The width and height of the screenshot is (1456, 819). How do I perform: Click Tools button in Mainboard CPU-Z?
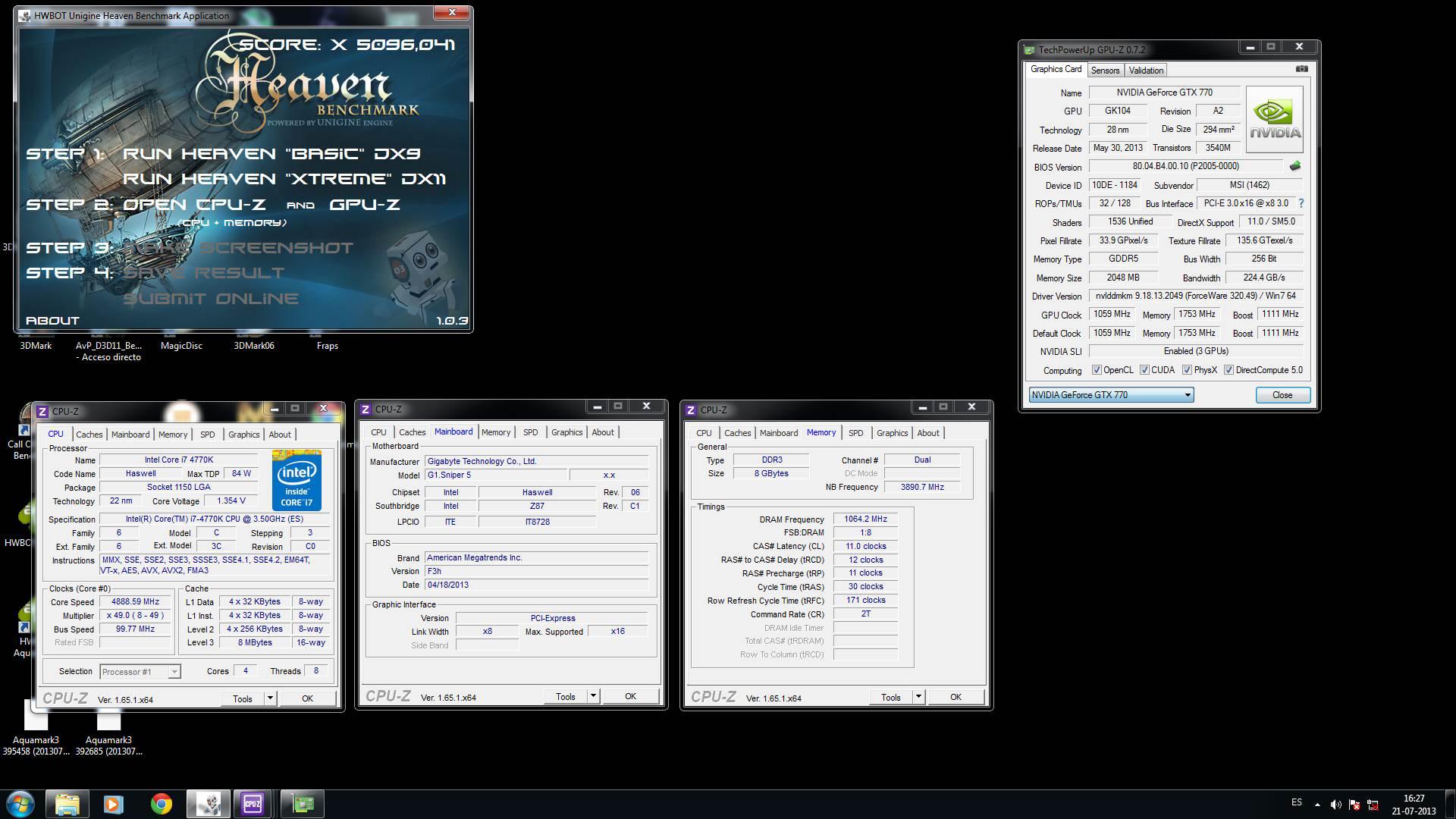click(x=566, y=696)
